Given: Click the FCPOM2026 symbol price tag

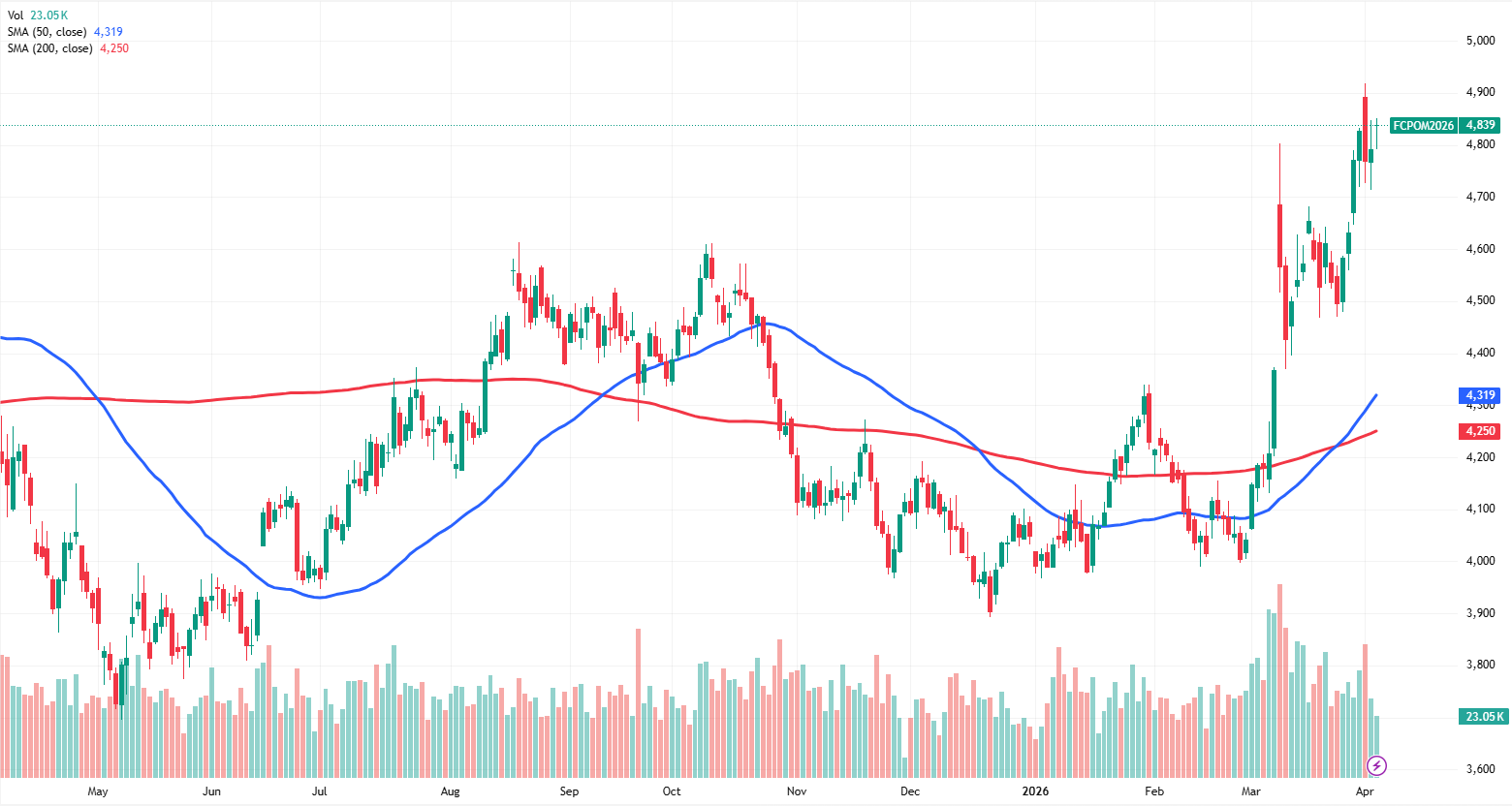Looking at the screenshot, I should [x=1424, y=125].
